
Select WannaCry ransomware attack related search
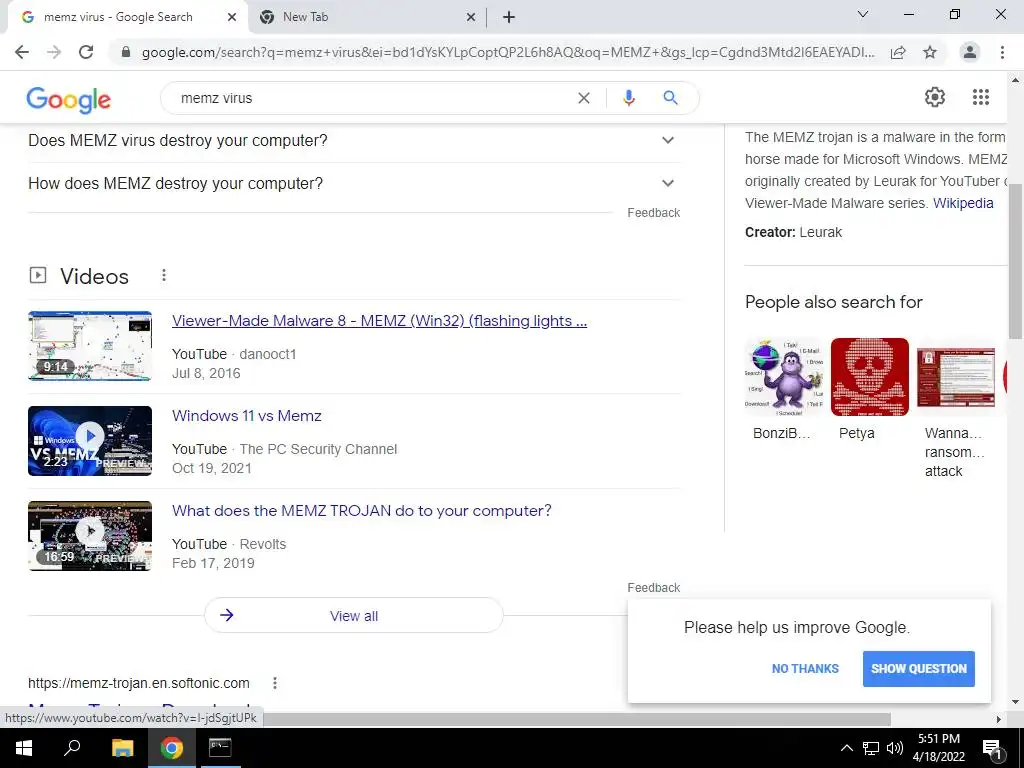pos(956,408)
